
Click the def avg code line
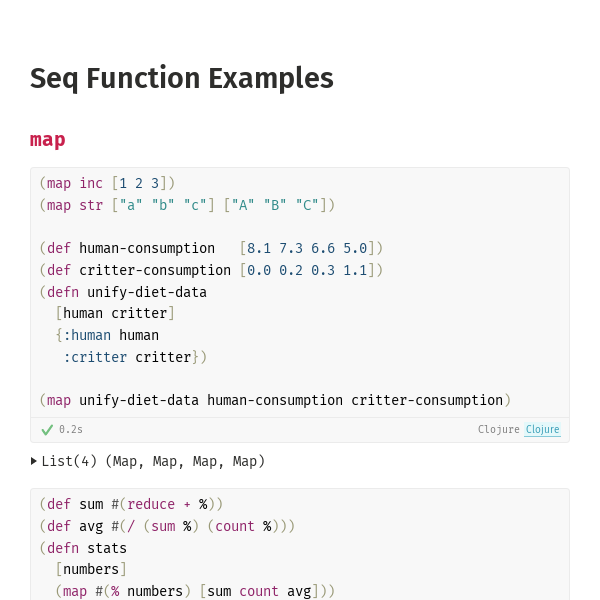167,526
